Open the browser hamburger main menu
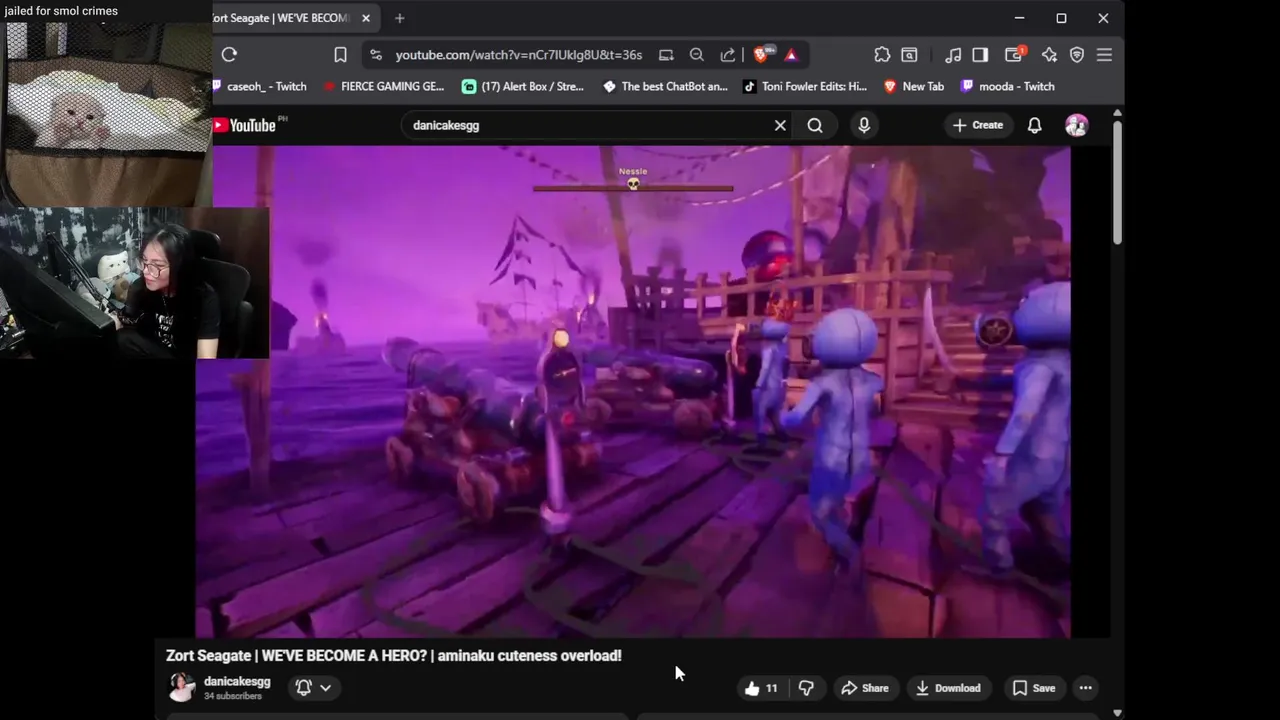Screen dimensions: 1280x720 1104,55
